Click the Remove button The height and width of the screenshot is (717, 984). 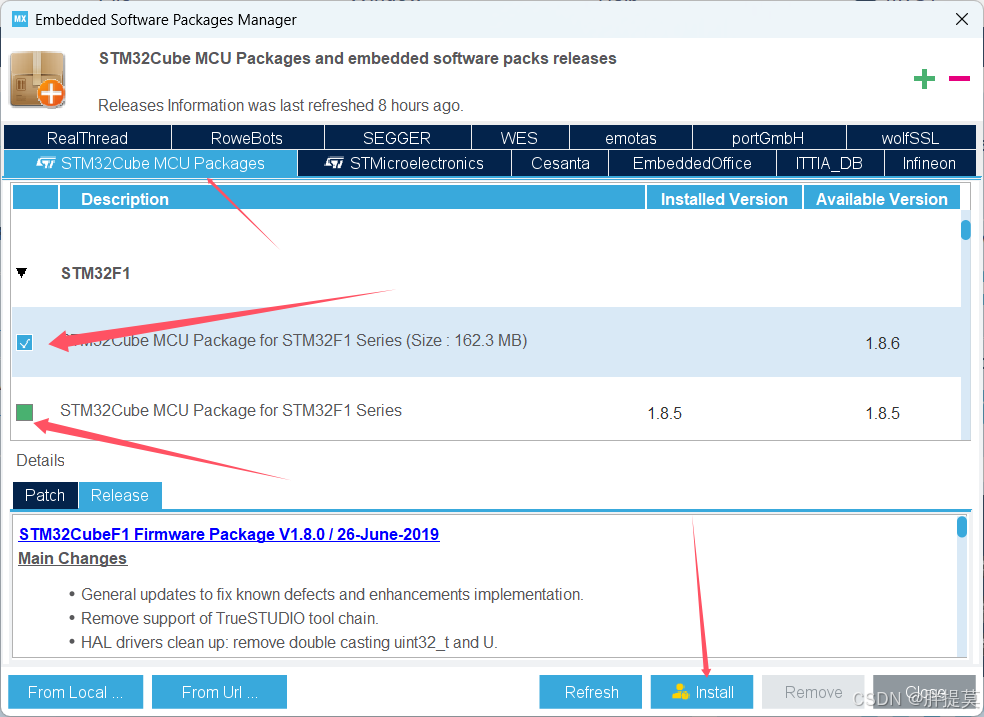pyautogui.click(x=813, y=692)
